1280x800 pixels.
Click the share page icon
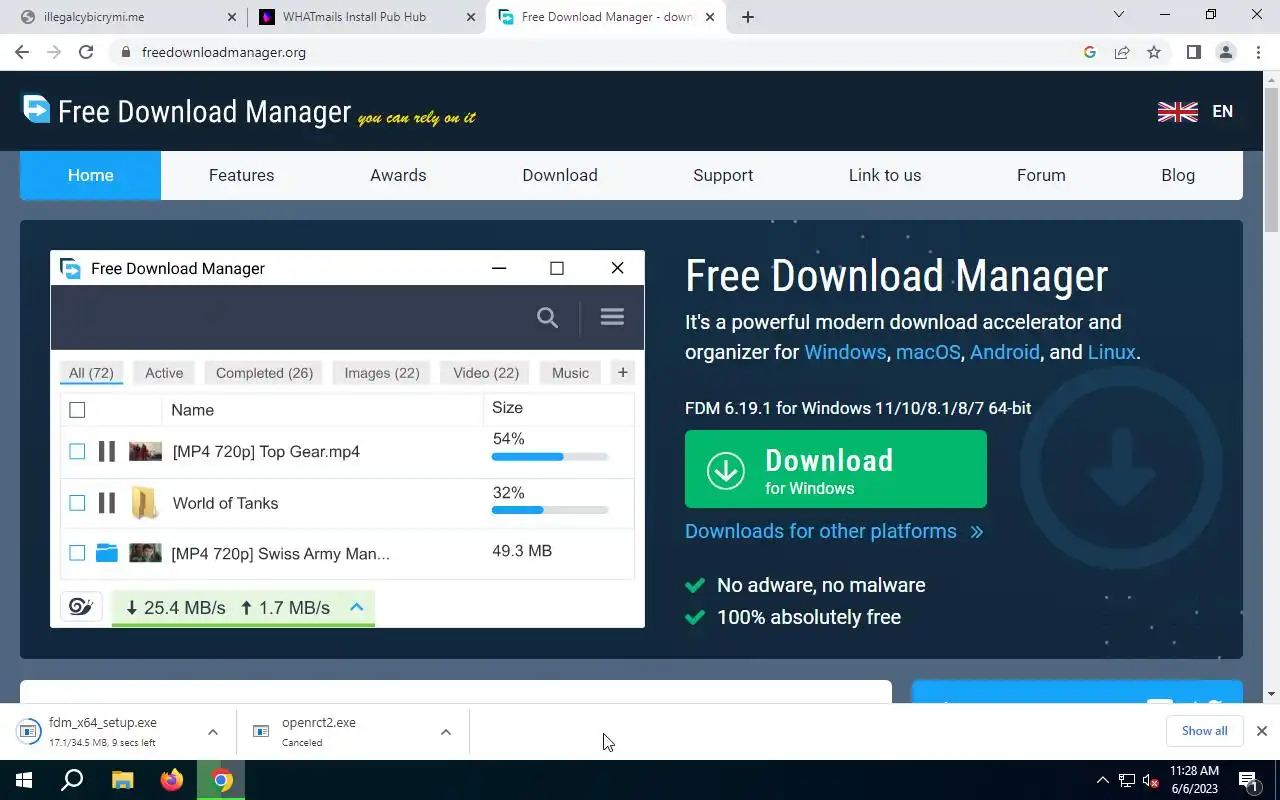[x=1122, y=52]
